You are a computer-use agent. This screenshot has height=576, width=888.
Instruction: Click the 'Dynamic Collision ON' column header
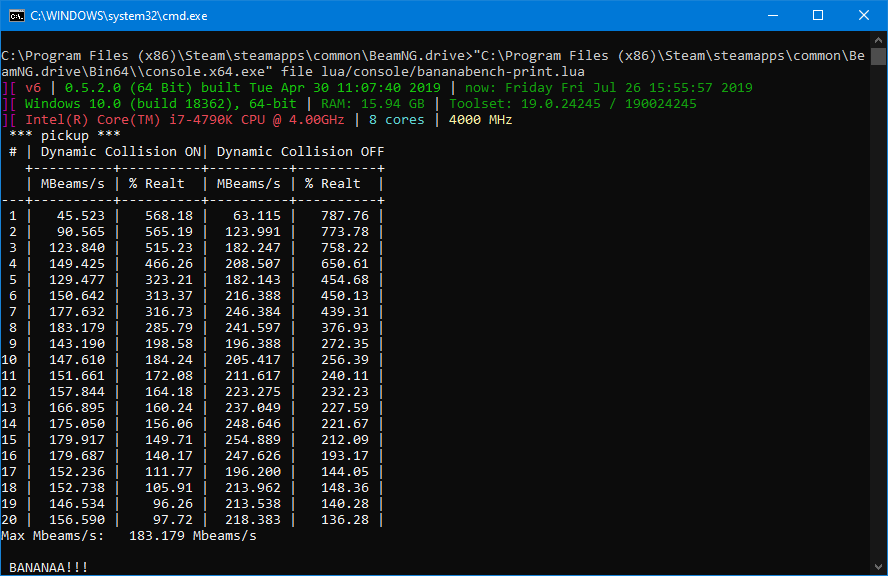[x=121, y=152]
